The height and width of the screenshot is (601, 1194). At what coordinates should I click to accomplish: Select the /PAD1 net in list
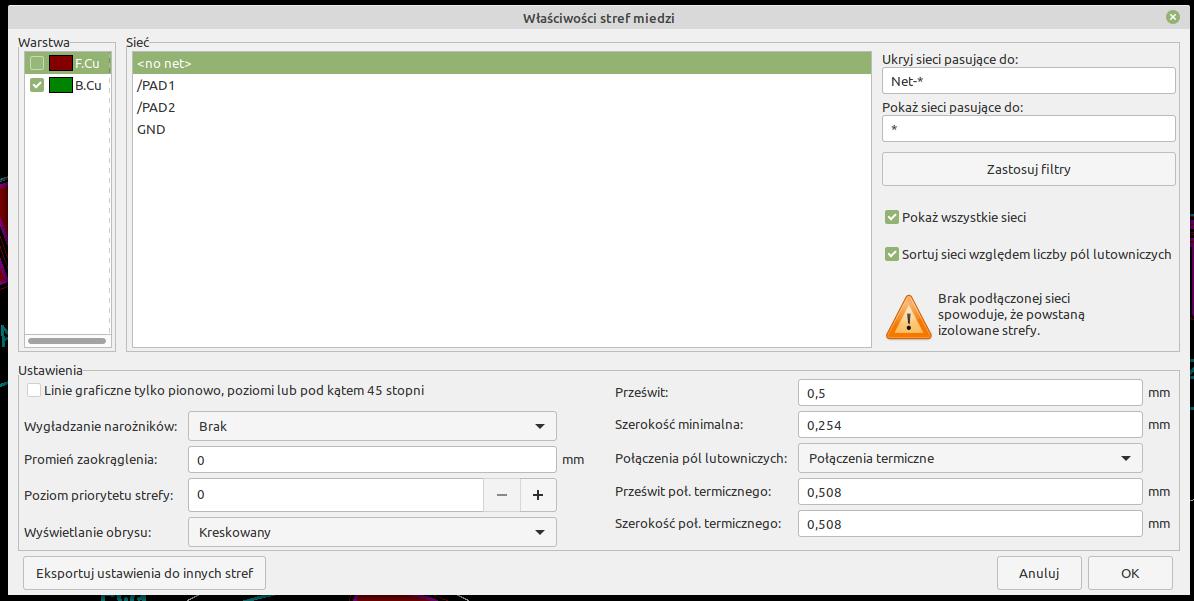156,86
